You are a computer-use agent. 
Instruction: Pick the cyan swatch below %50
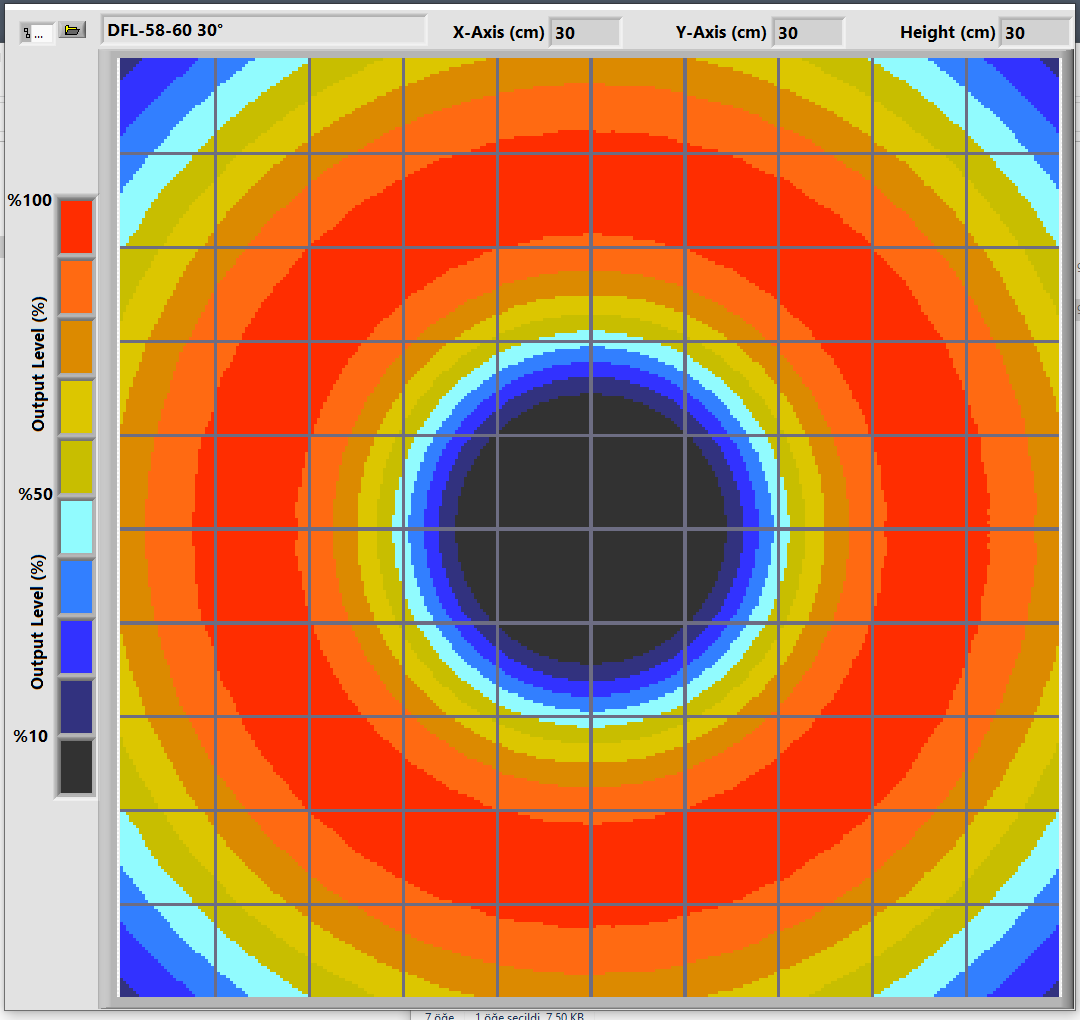(76, 527)
